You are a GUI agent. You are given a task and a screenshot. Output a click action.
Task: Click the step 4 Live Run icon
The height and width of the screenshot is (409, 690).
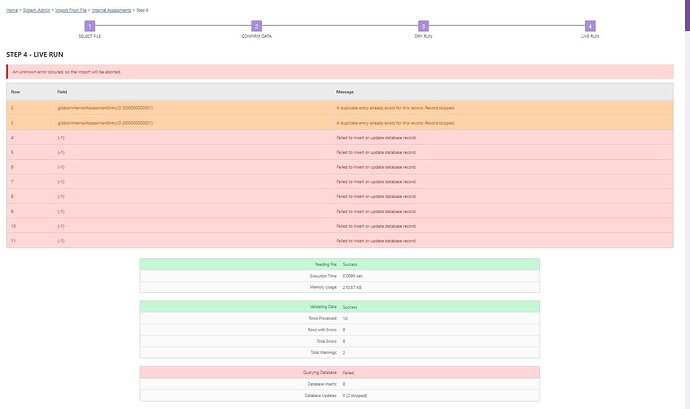(x=590, y=26)
